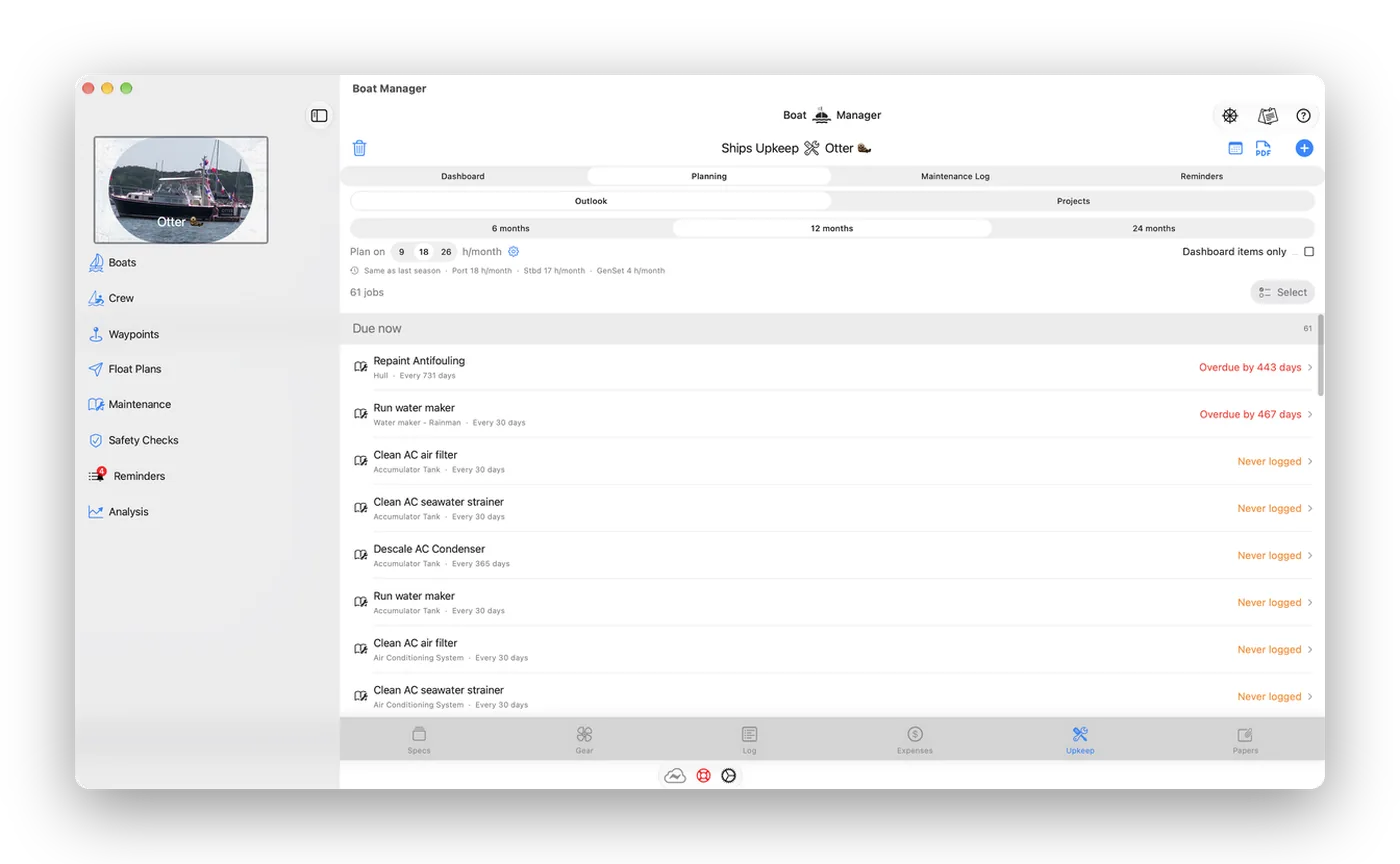Screen dimensions: 1400x864
Task: Switch to Maintenance Log tab
Action: point(955,176)
